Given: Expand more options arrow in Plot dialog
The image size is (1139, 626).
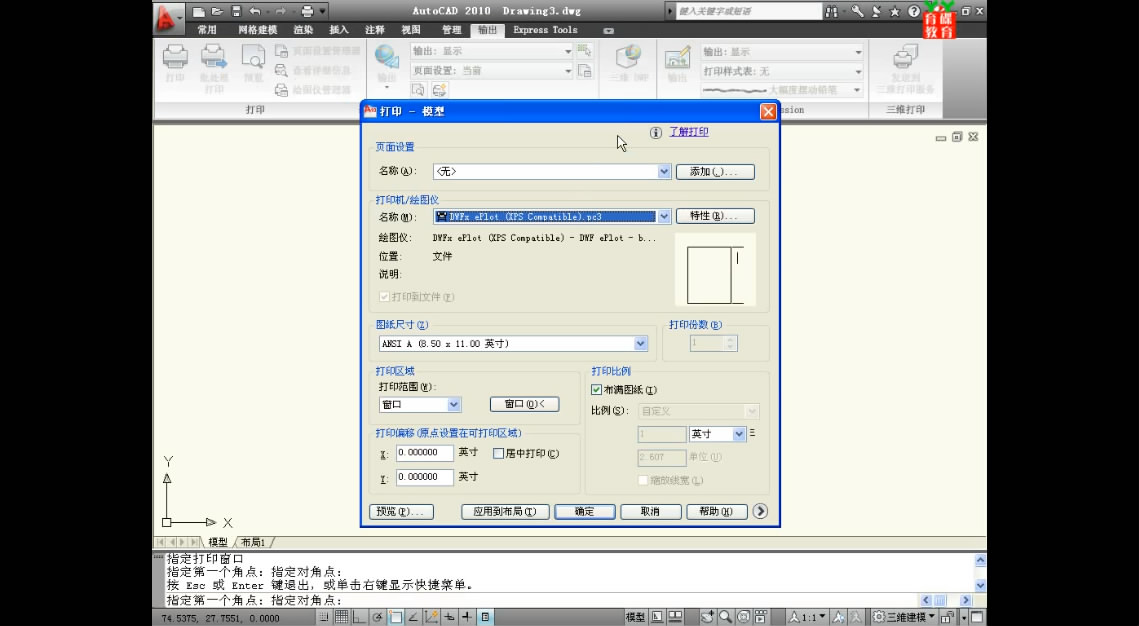Looking at the screenshot, I should (x=760, y=511).
